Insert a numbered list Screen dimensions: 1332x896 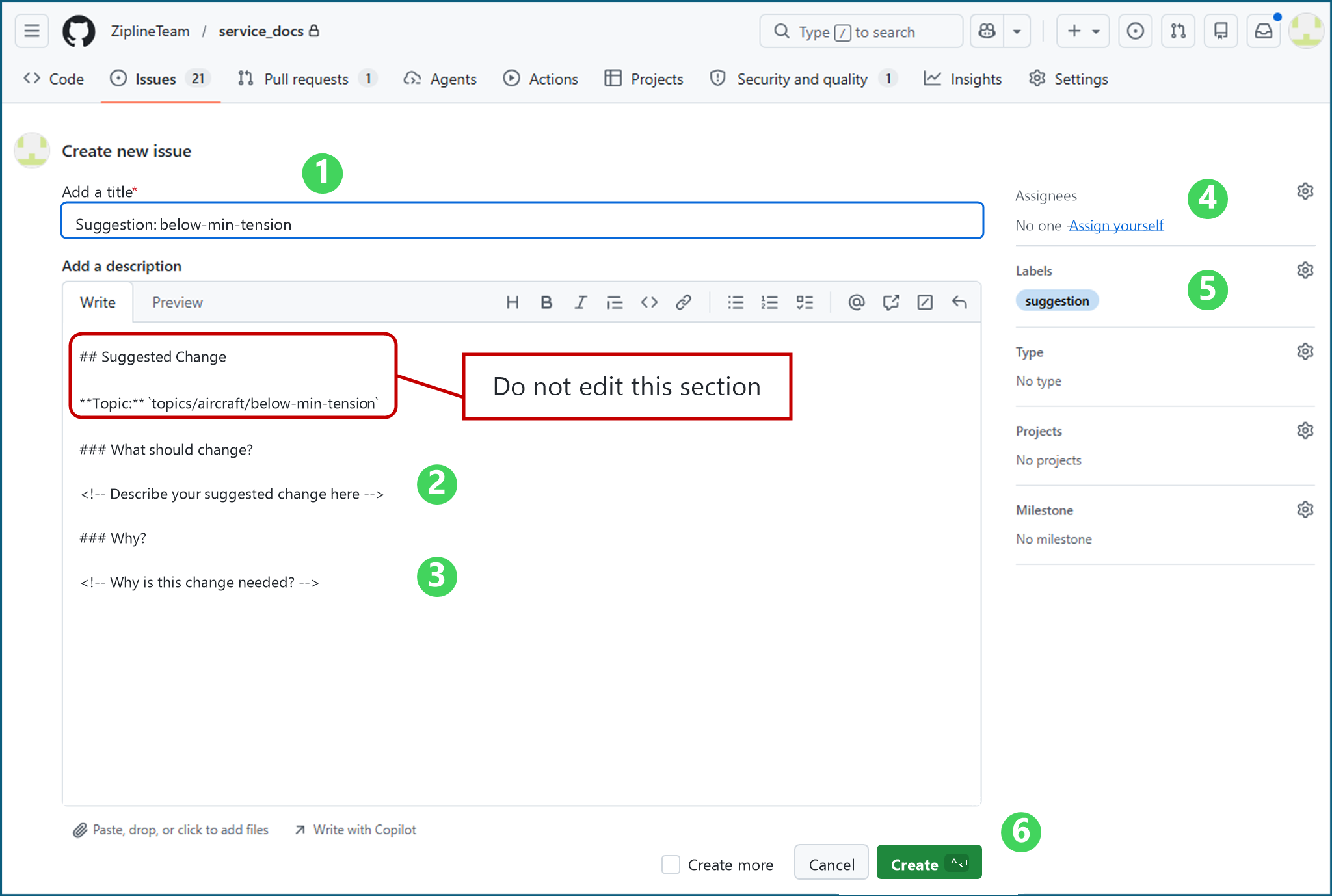(x=769, y=302)
